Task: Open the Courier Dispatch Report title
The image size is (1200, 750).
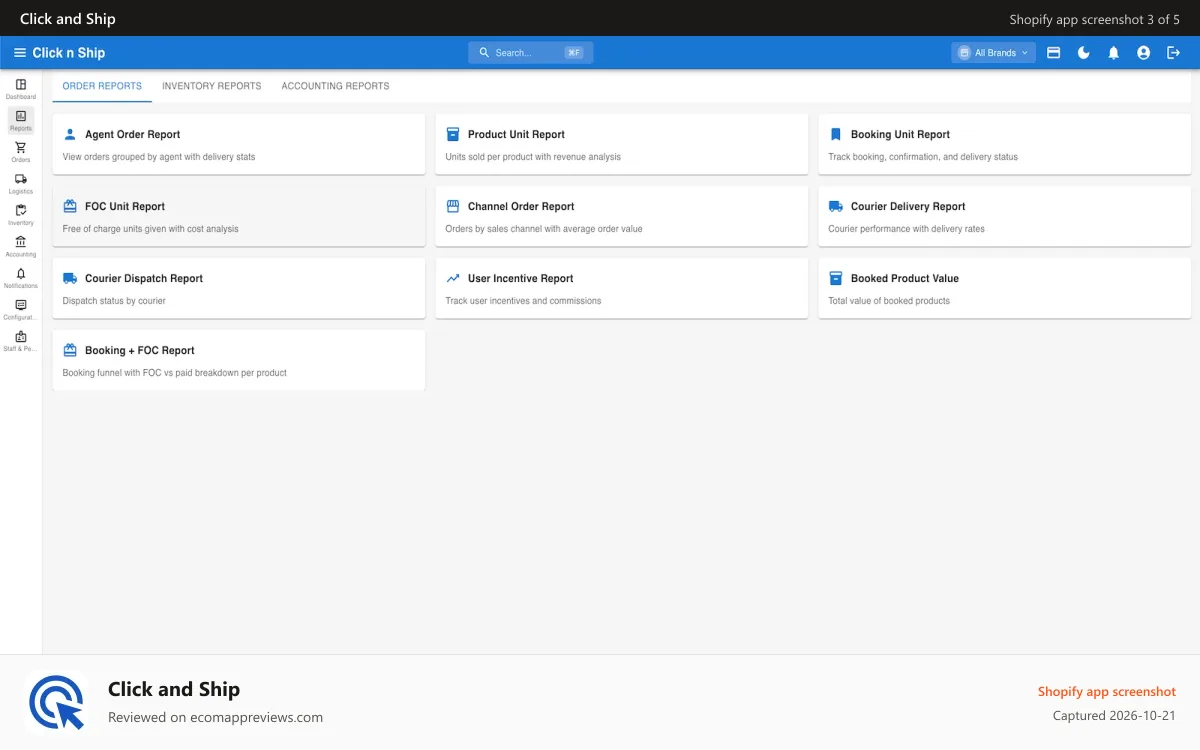Action: click(x=144, y=278)
